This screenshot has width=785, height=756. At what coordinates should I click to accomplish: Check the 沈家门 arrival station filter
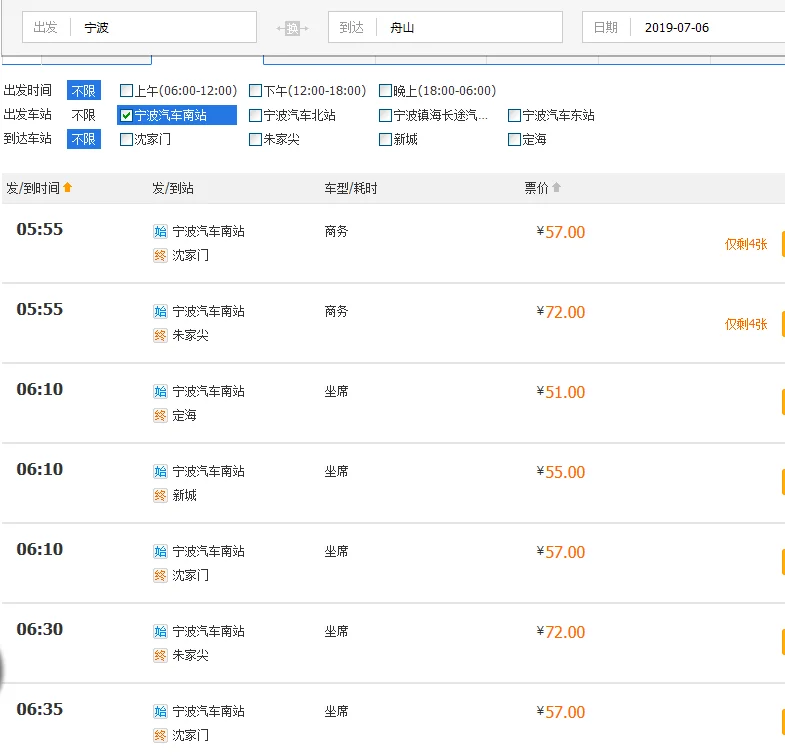126,139
